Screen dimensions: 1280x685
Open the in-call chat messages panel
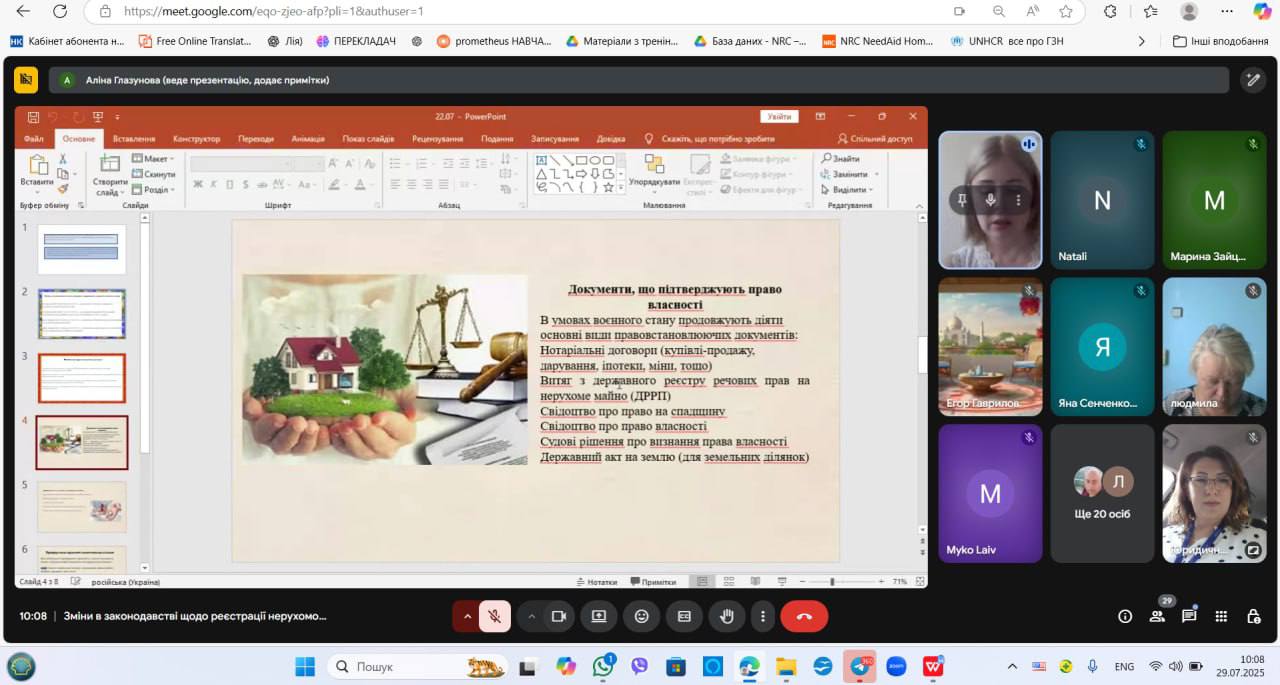[1189, 616]
